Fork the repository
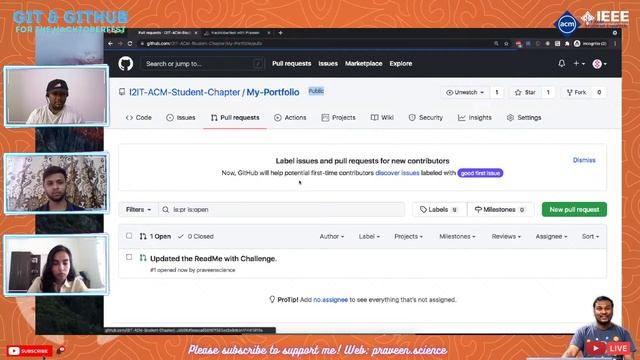 pyautogui.click(x=576, y=92)
